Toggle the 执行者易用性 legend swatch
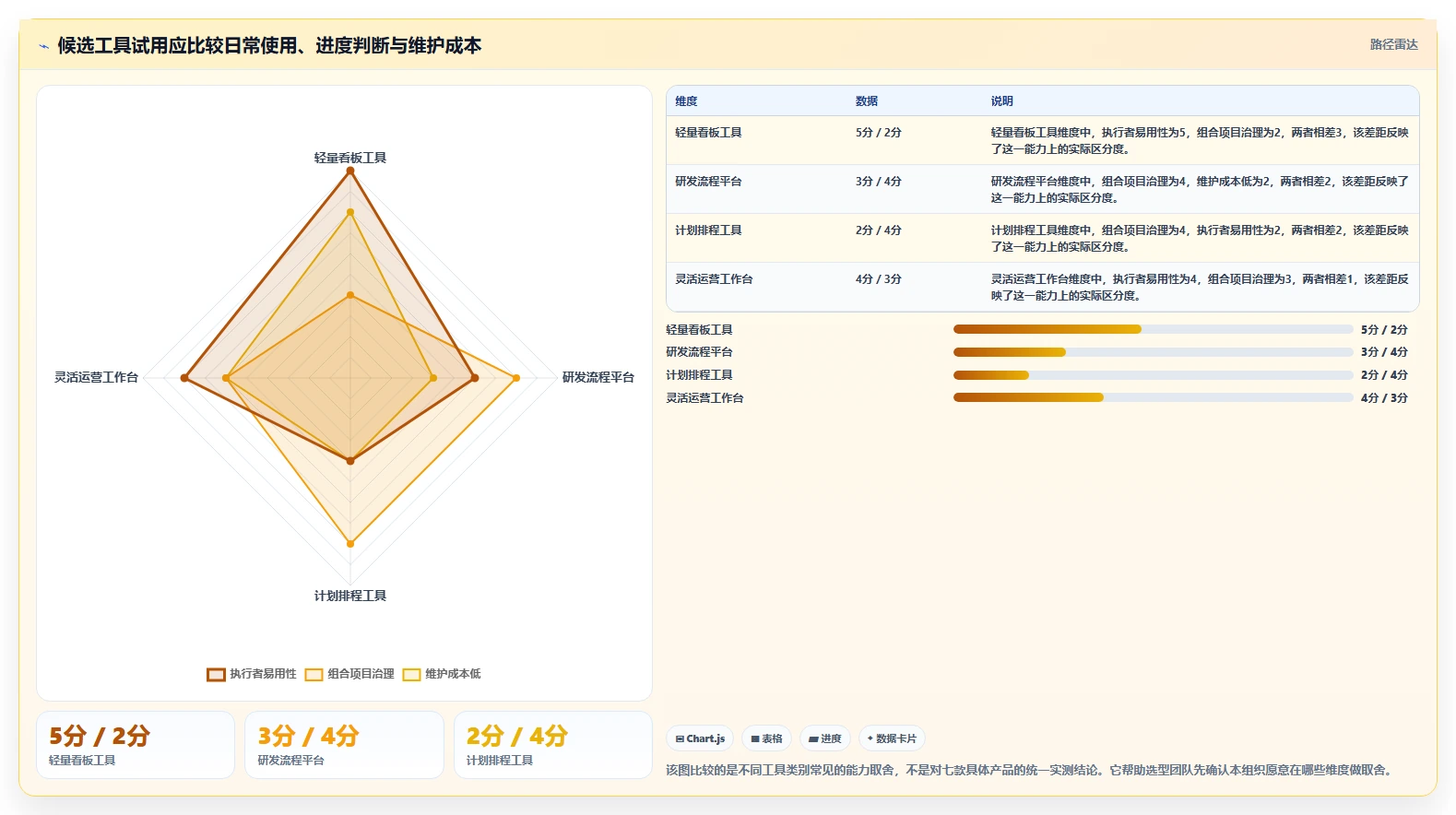The height and width of the screenshot is (815, 1456). (x=216, y=674)
